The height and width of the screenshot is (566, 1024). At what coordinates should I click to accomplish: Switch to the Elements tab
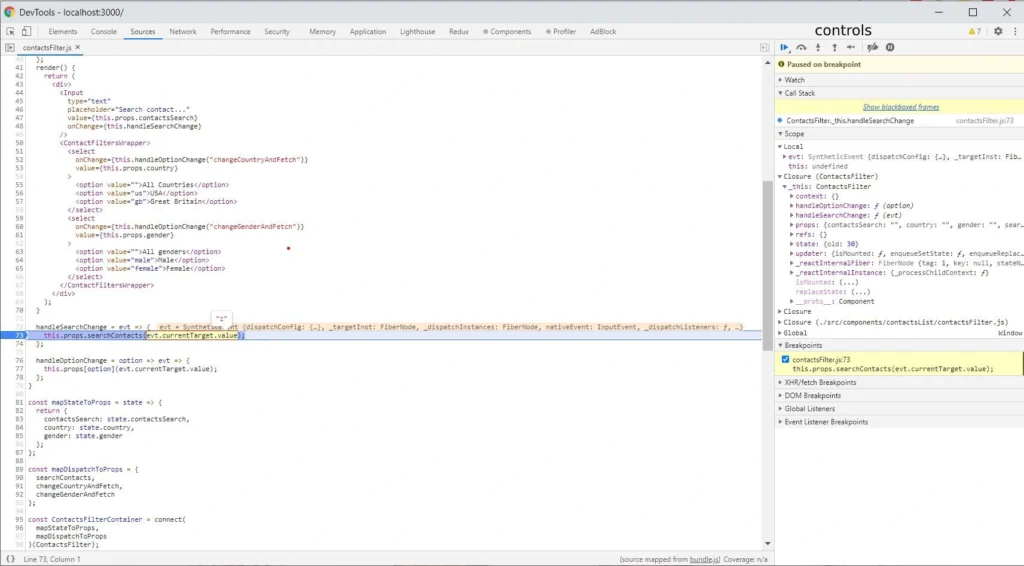coord(63,31)
